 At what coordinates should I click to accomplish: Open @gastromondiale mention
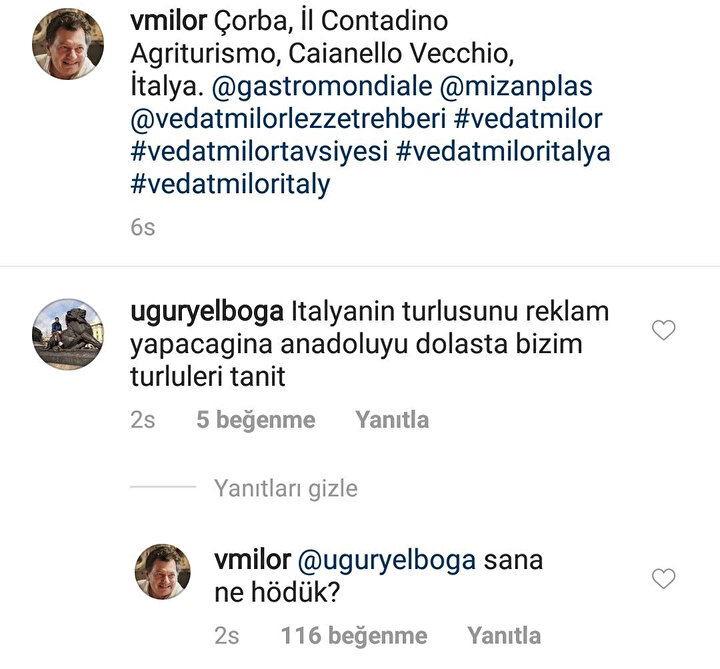pyautogui.click(x=322, y=86)
